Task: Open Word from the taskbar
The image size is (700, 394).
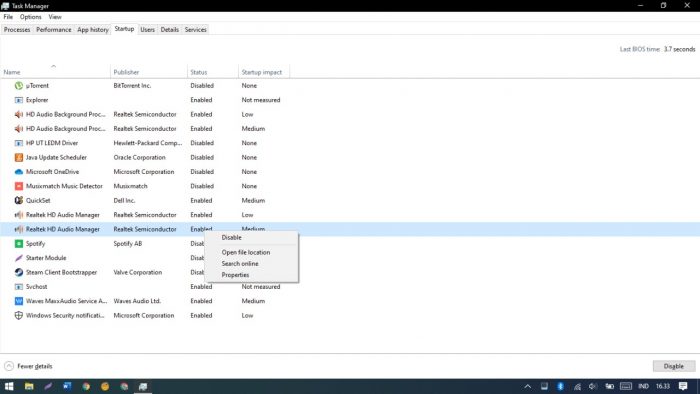Action: click(x=67, y=386)
